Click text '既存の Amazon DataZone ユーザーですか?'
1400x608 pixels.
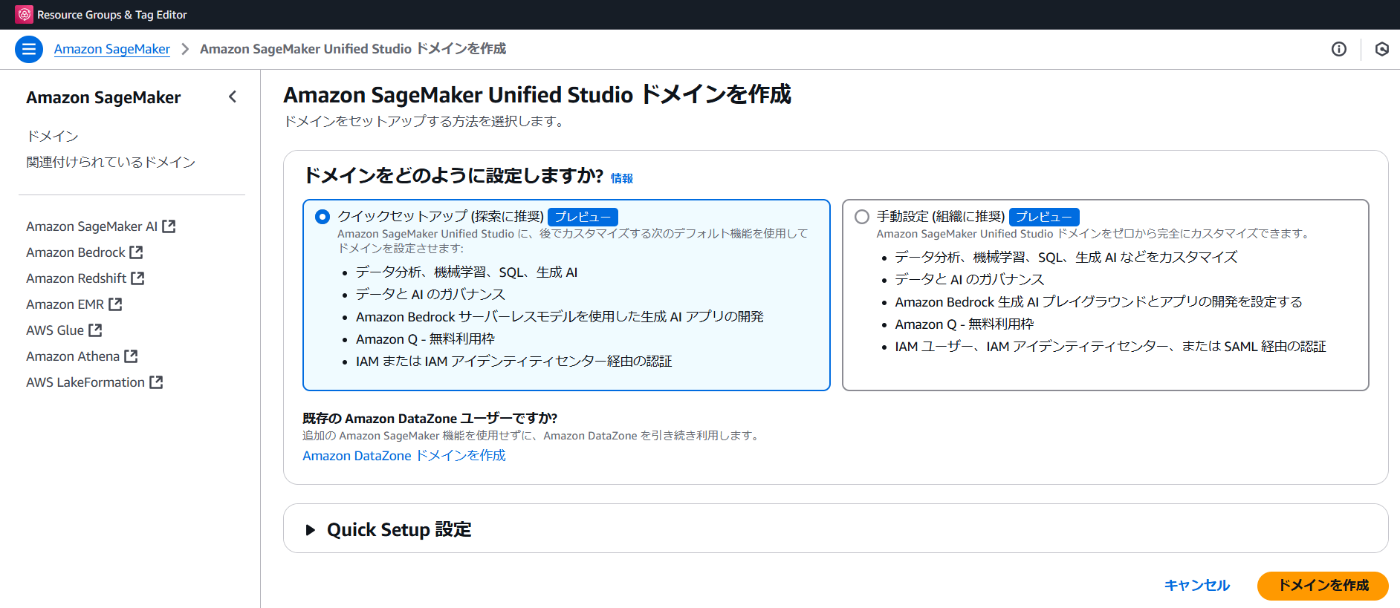430,418
